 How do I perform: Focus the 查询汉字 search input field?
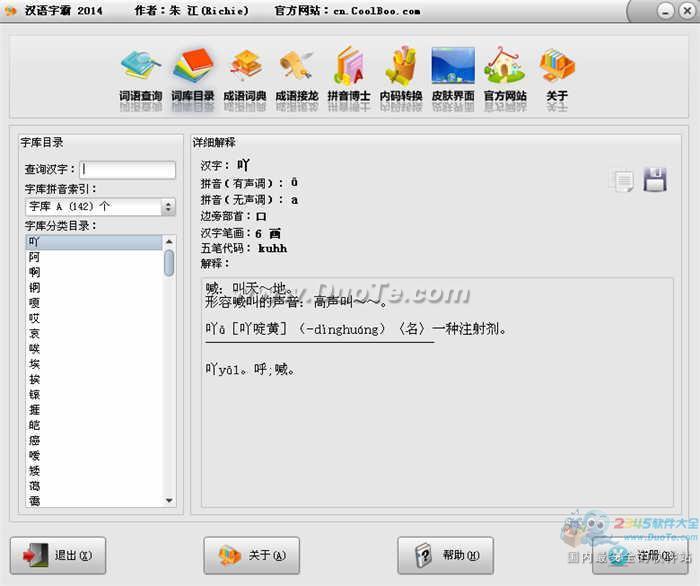click(x=128, y=169)
